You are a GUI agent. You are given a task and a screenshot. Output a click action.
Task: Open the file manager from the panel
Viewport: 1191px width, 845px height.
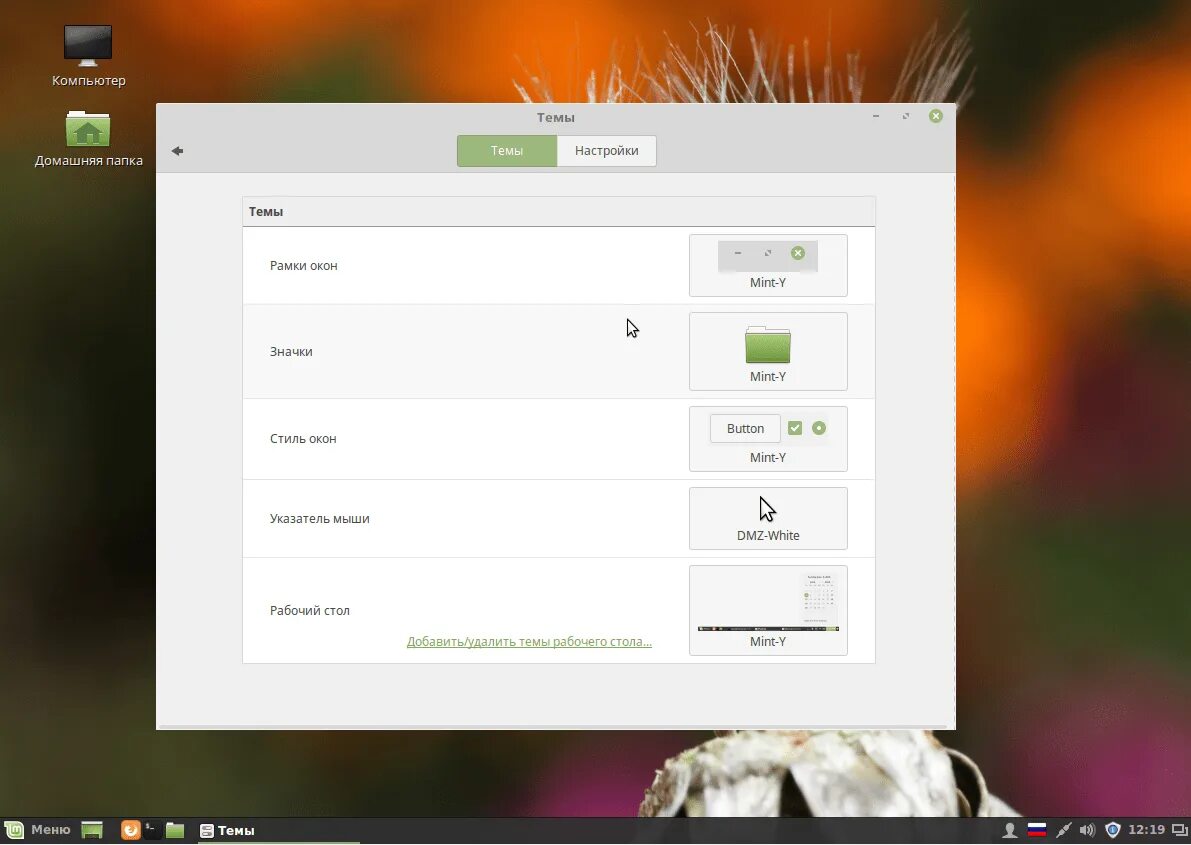[175, 830]
